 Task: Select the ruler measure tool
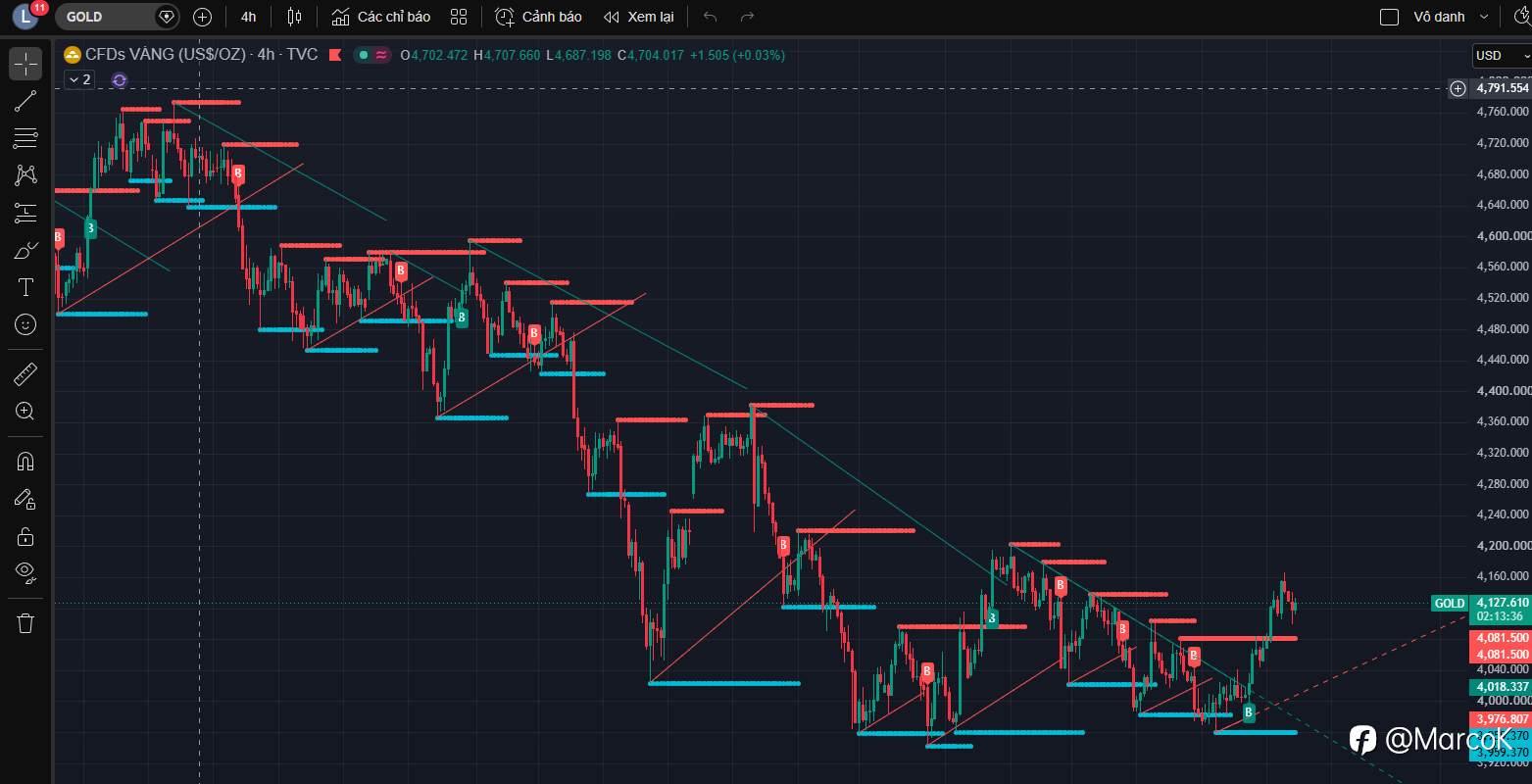(25, 373)
